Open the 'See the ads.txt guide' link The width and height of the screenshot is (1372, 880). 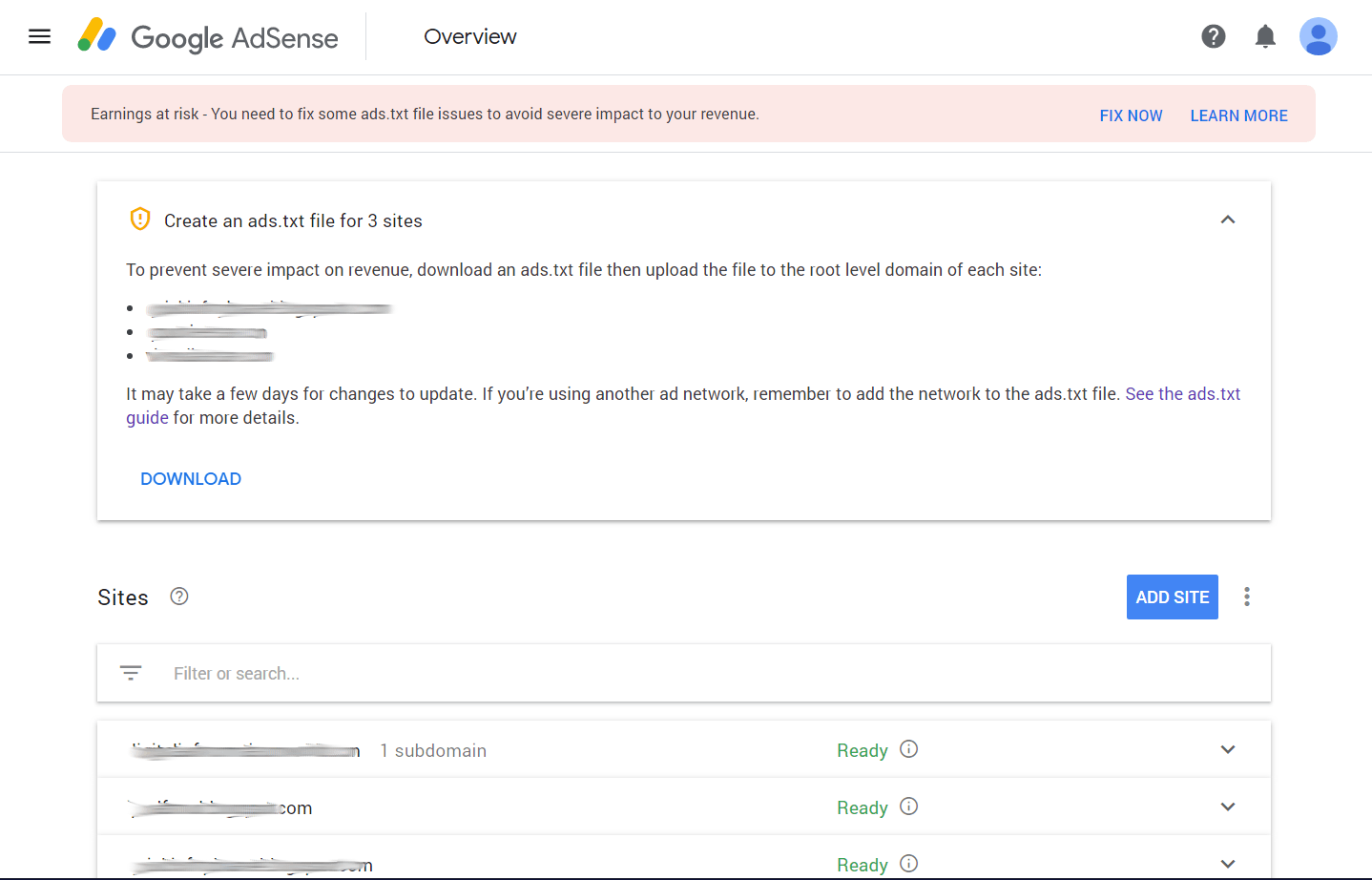coord(1183,394)
